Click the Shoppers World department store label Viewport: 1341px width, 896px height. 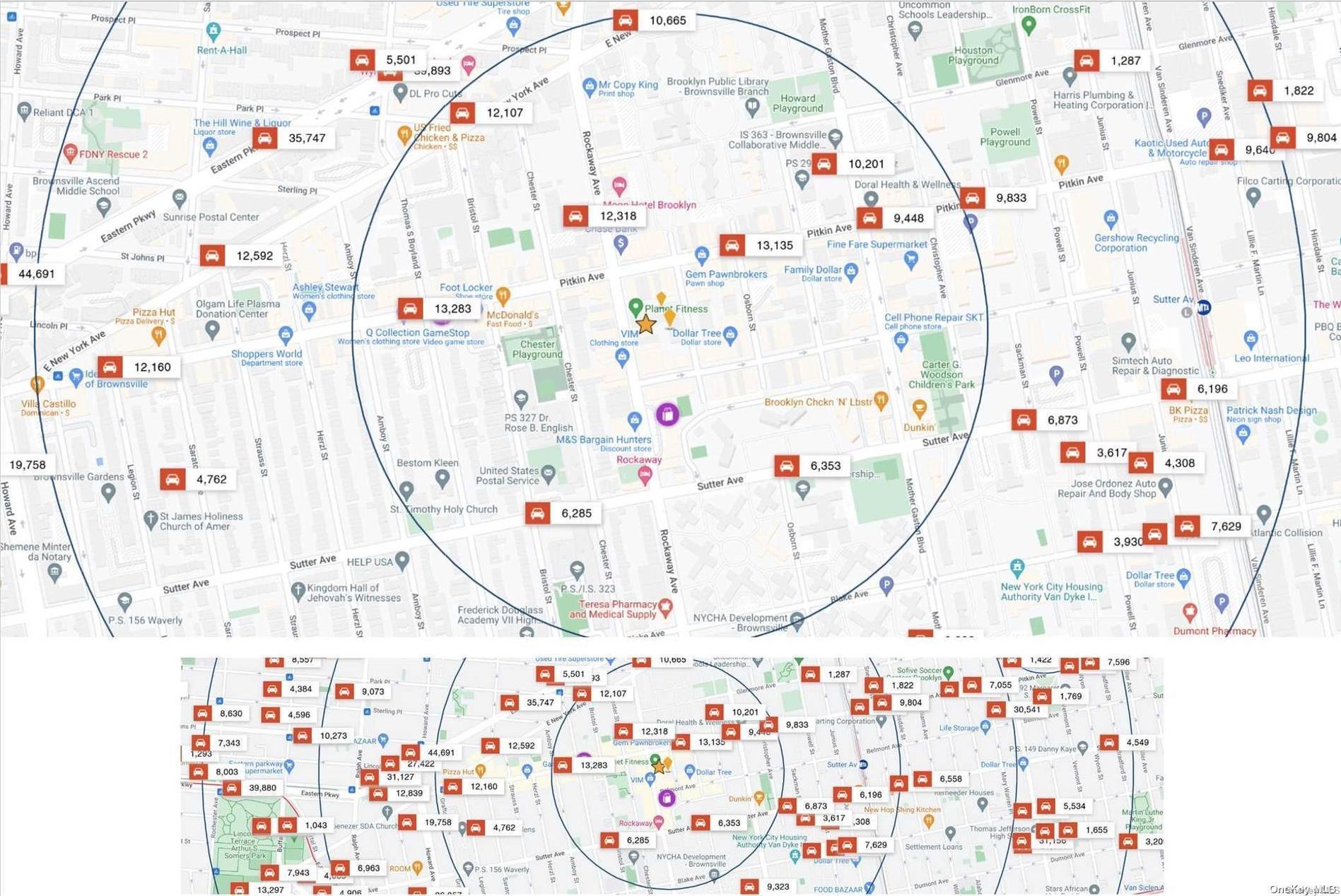pos(267,354)
